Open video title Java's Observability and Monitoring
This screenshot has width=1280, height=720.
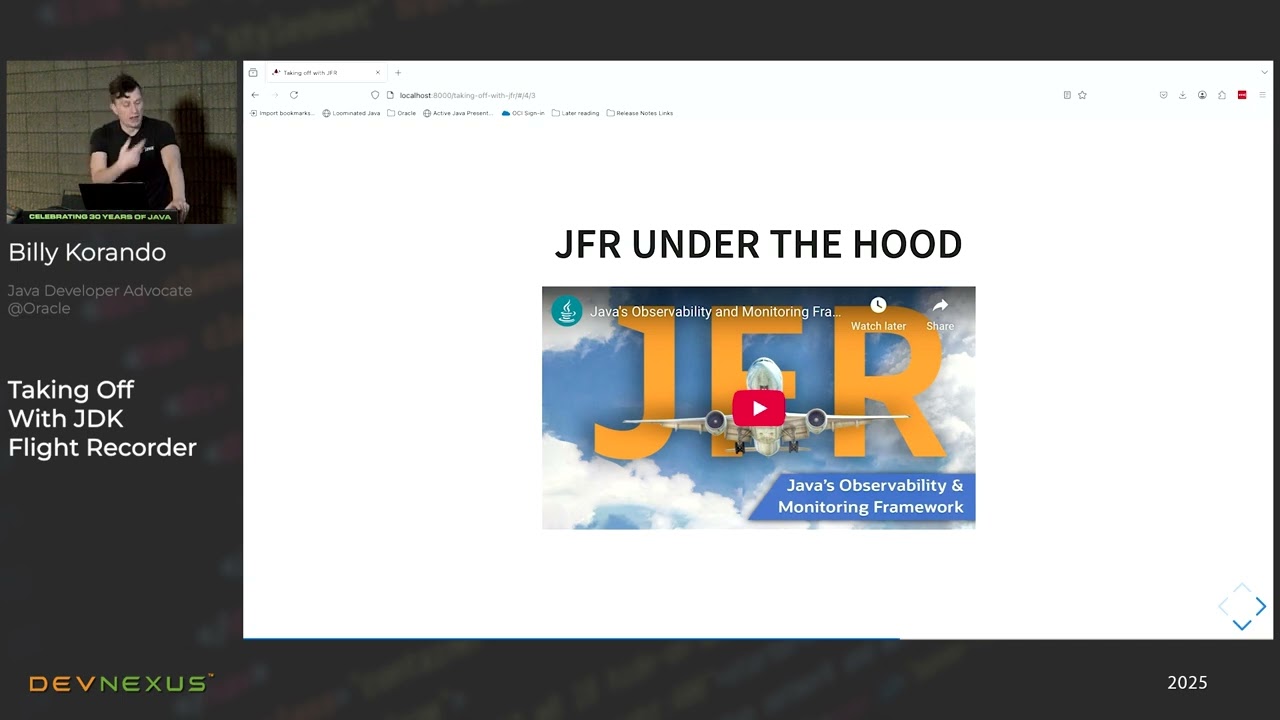point(715,312)
